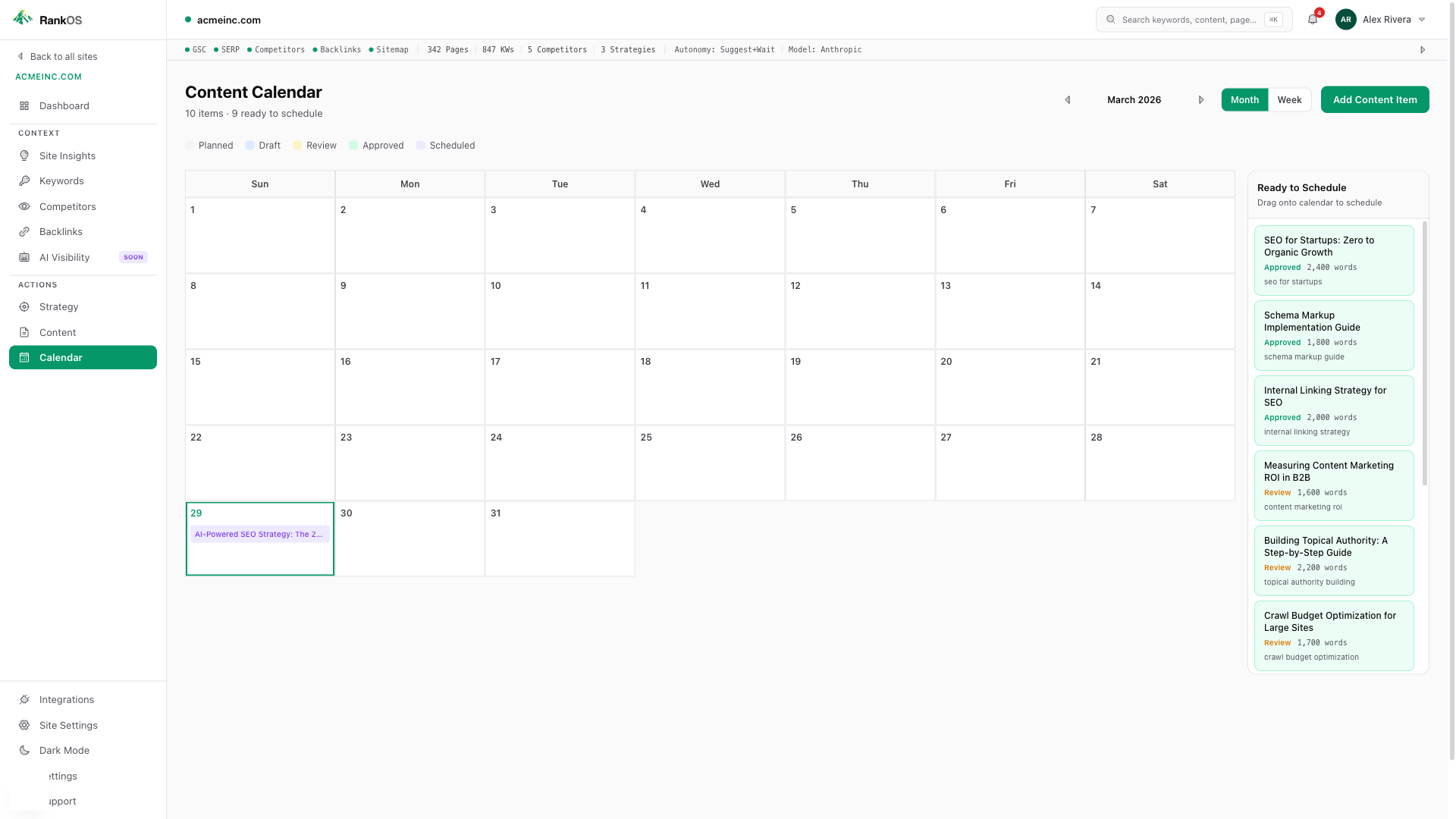1456x819 pixels.
Task: Open Strategy using its target icon
Action: tap(25, 306)
